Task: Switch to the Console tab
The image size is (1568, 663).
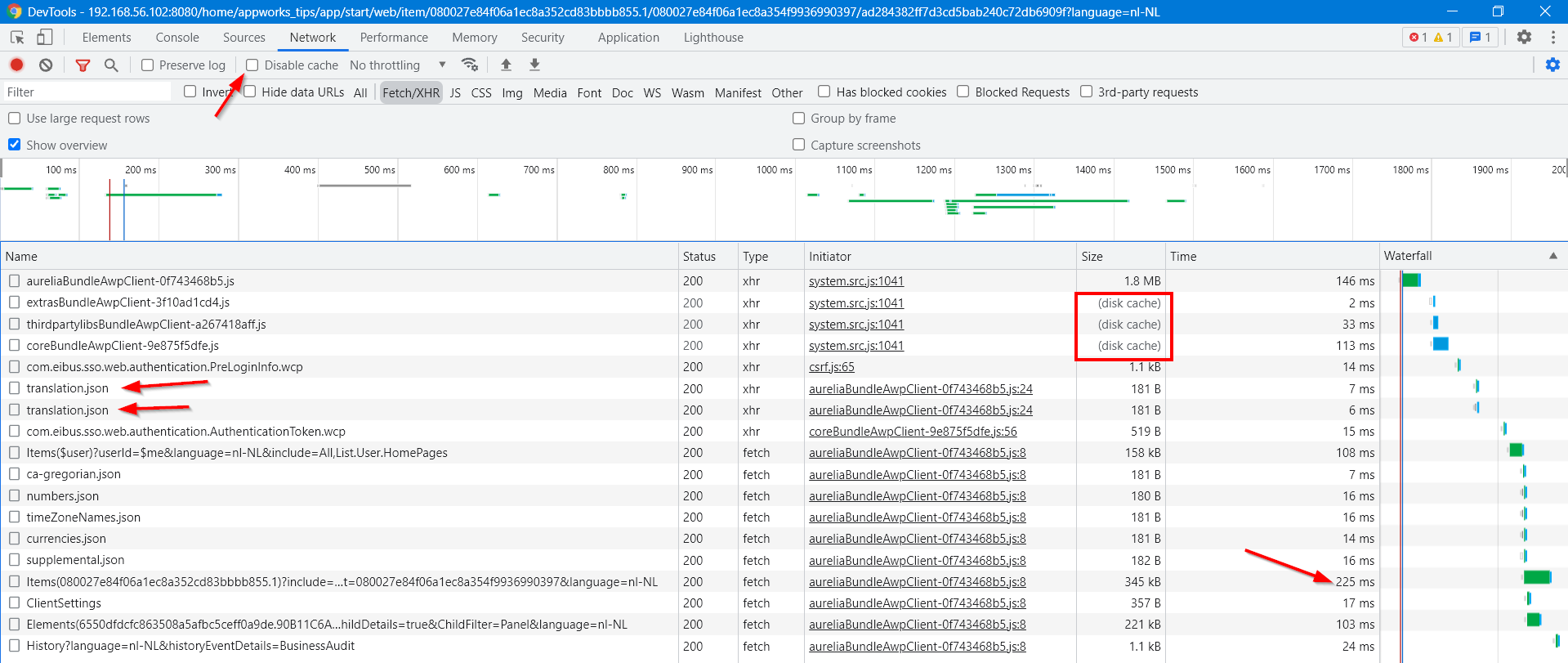Action: pyautogui.click(x=177, y=38)
